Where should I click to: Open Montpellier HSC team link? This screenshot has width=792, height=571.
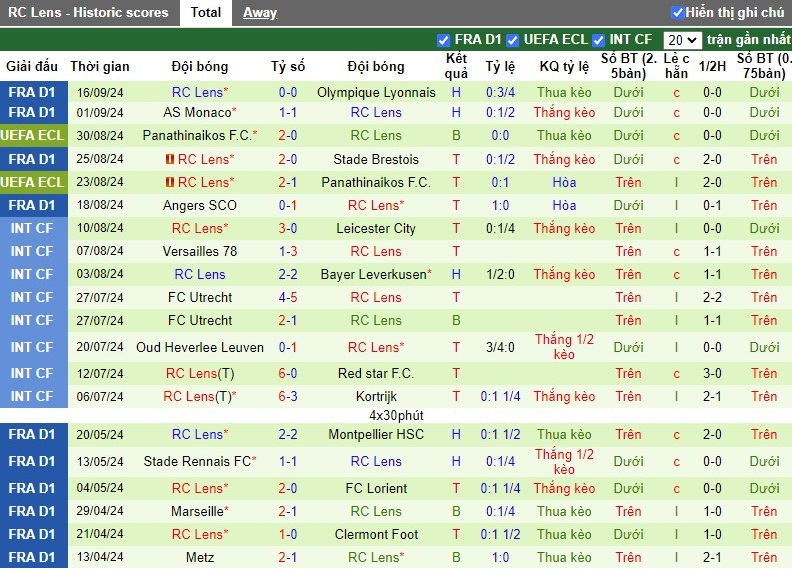pyautogui.click(x=376, y=434)
